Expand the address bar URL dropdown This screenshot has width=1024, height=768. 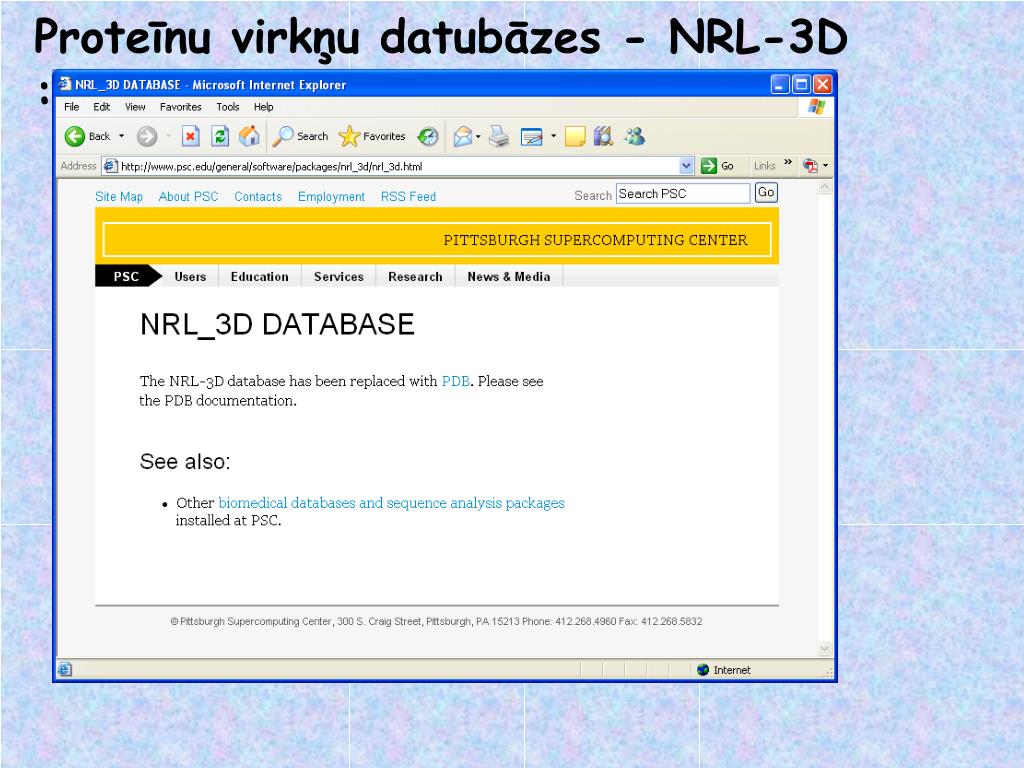[686, 166]
